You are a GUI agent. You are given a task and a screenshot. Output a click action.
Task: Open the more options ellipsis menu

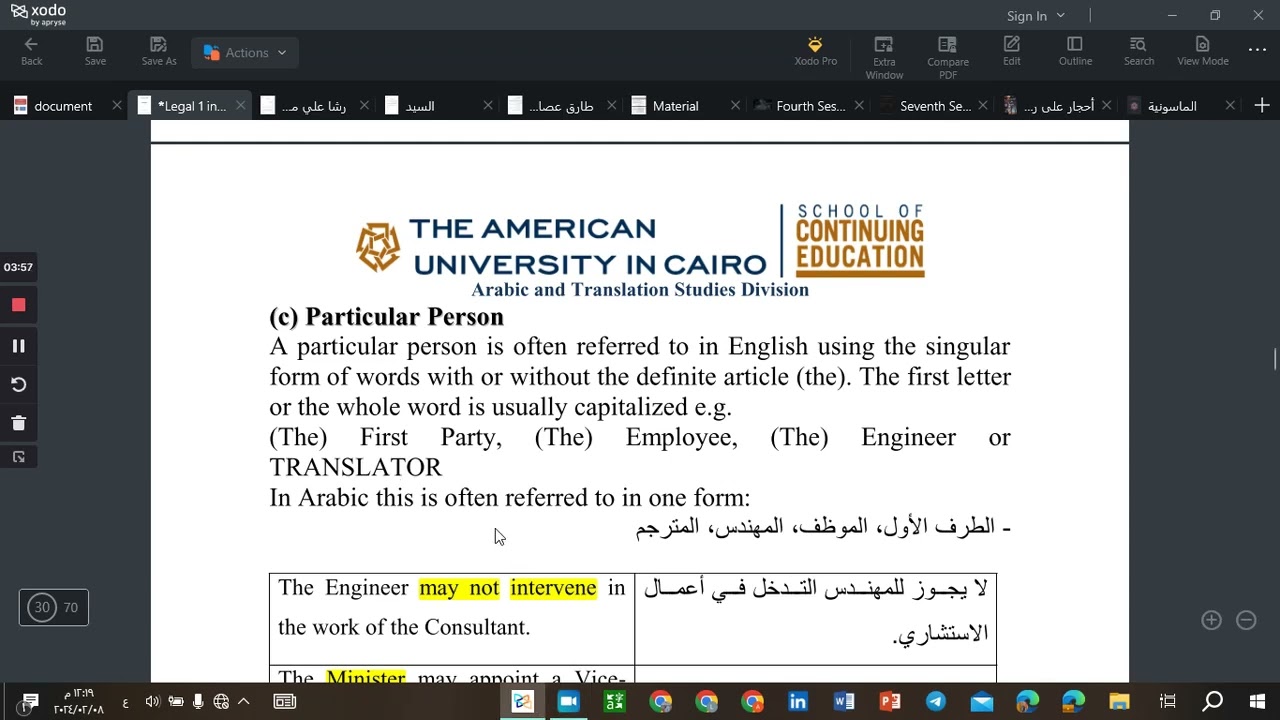(x=1257, y=50)
